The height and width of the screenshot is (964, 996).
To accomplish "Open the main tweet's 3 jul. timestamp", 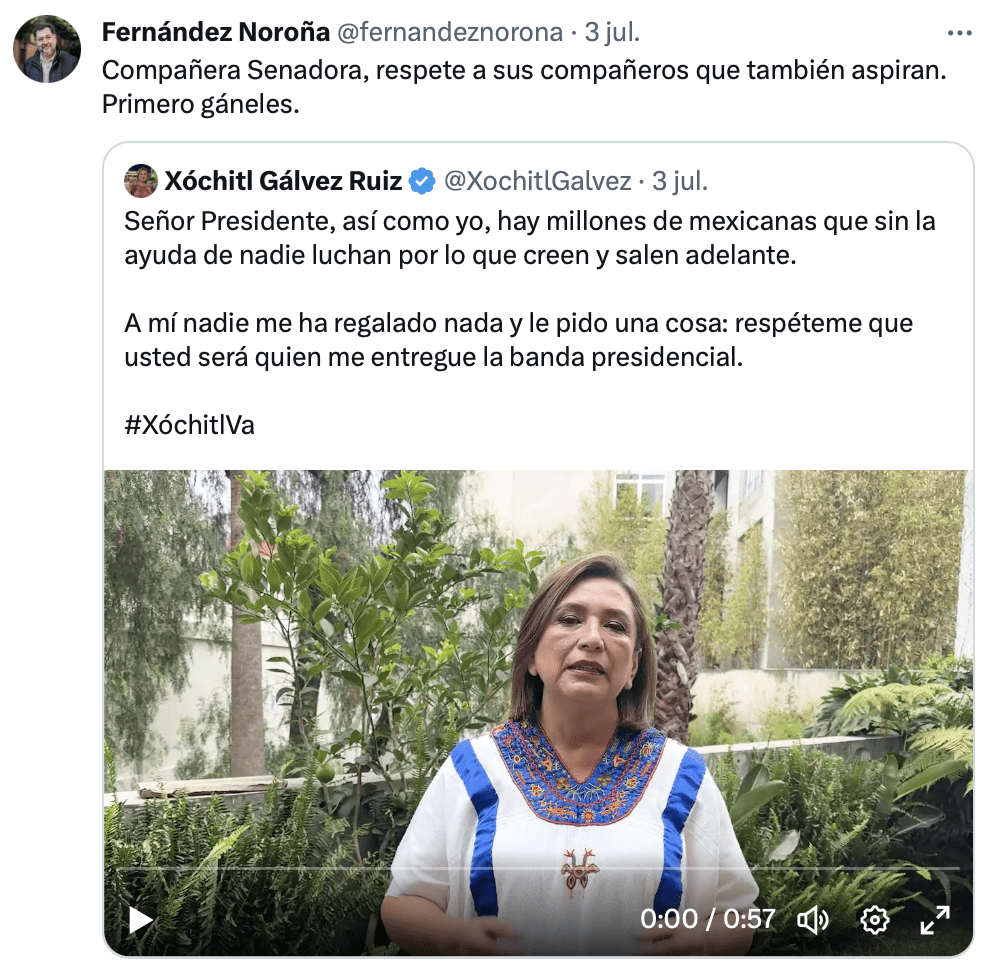I will pos(612,32).
